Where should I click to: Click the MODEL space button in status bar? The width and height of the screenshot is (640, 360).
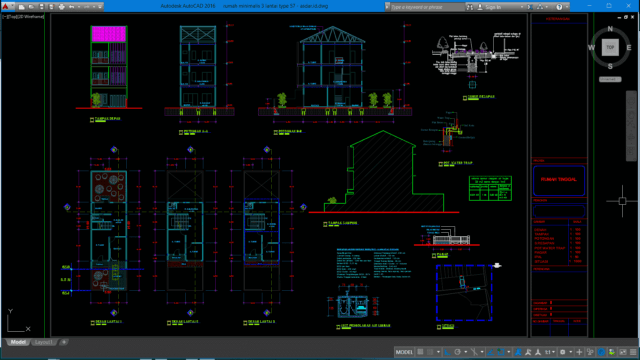click(404, 352)
